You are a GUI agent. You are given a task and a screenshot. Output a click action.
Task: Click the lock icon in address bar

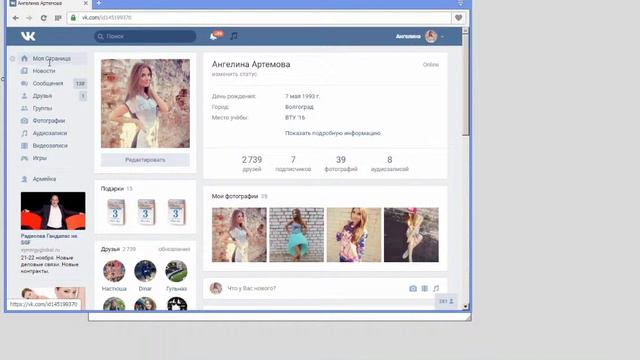[x=73, y=18]
